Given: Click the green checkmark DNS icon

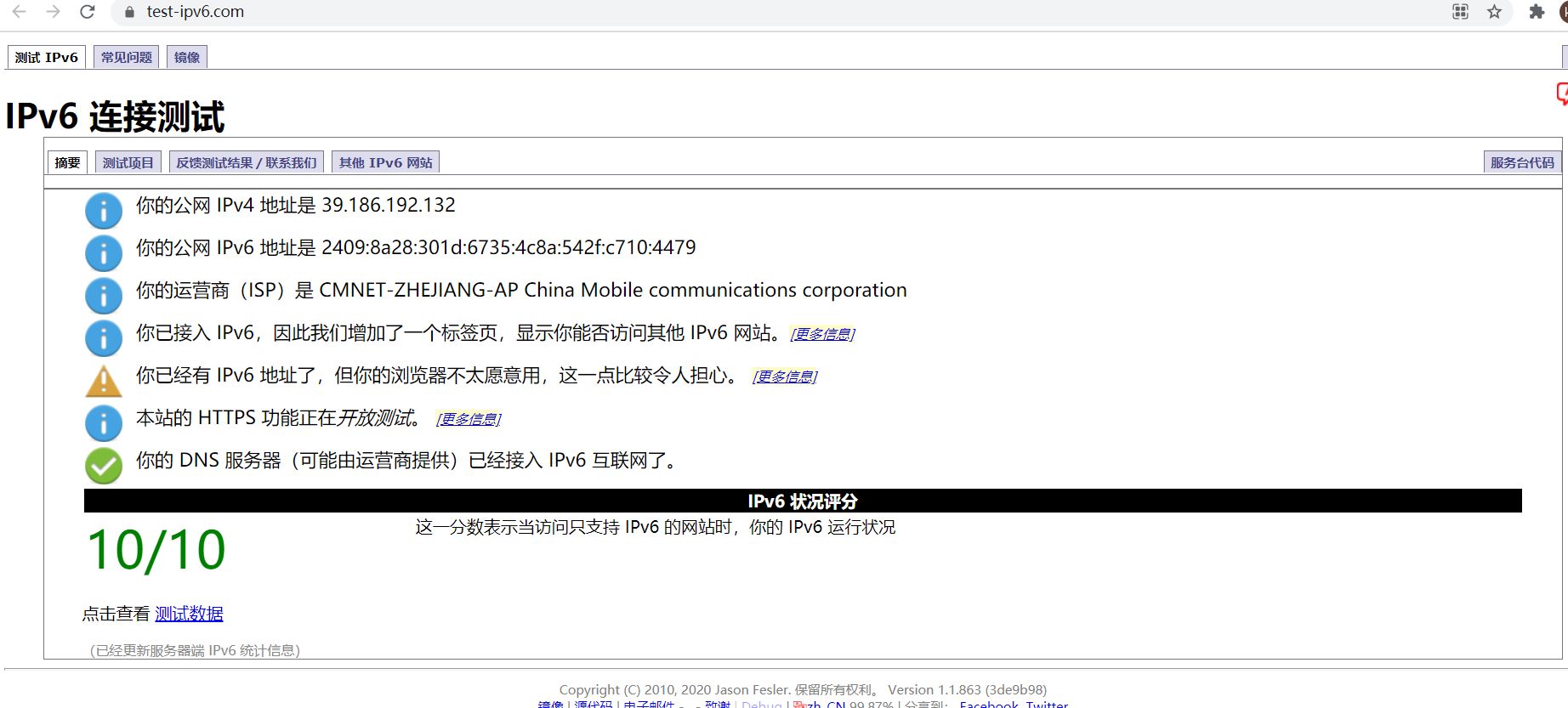Looking at the screenshot, I should click(x=104, y=466).
